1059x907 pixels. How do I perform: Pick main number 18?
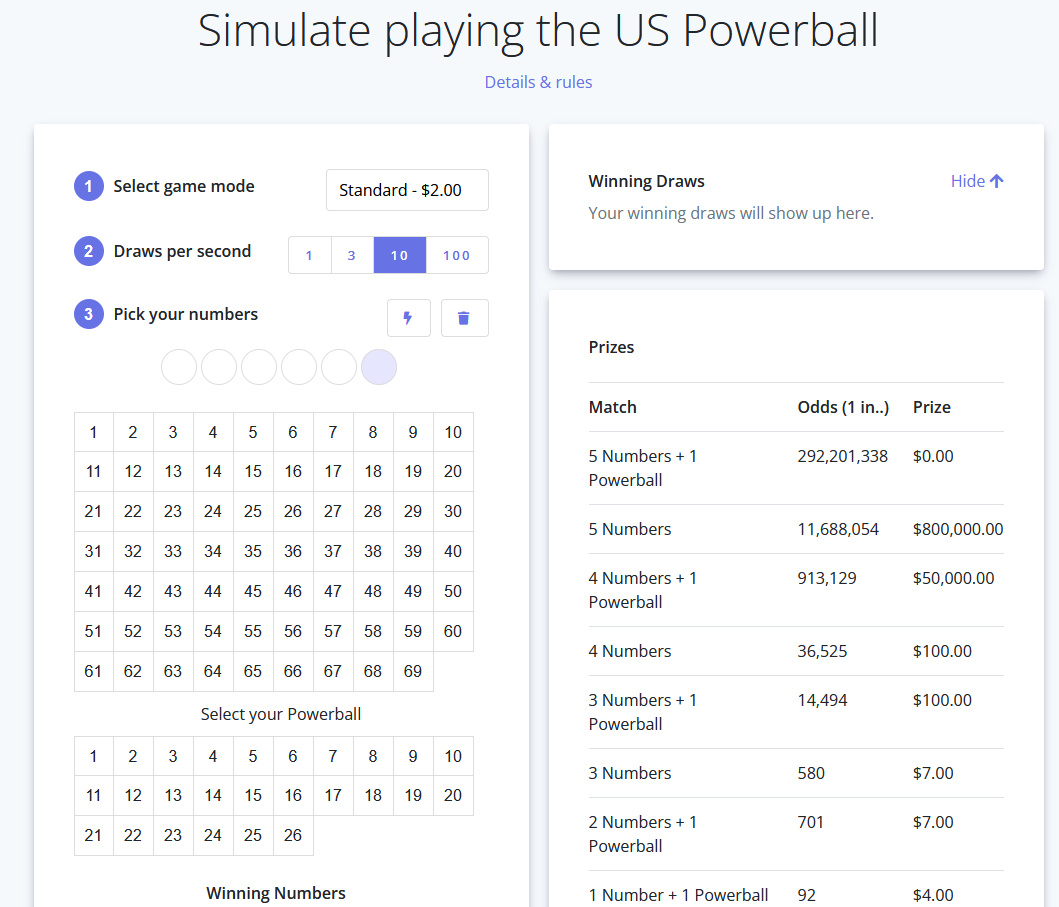tap(373, 471)
